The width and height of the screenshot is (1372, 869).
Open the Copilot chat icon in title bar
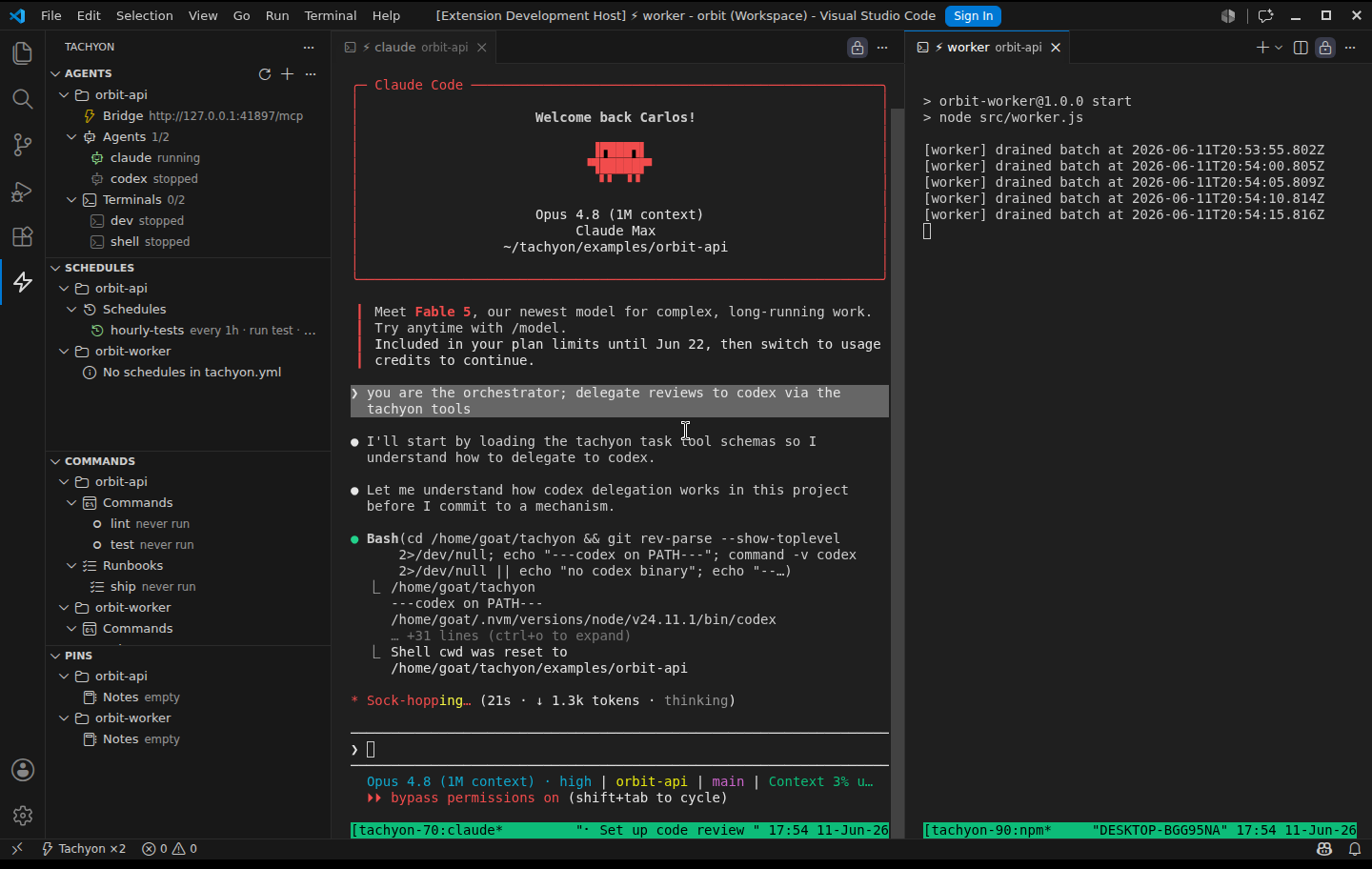(1265, 15)
